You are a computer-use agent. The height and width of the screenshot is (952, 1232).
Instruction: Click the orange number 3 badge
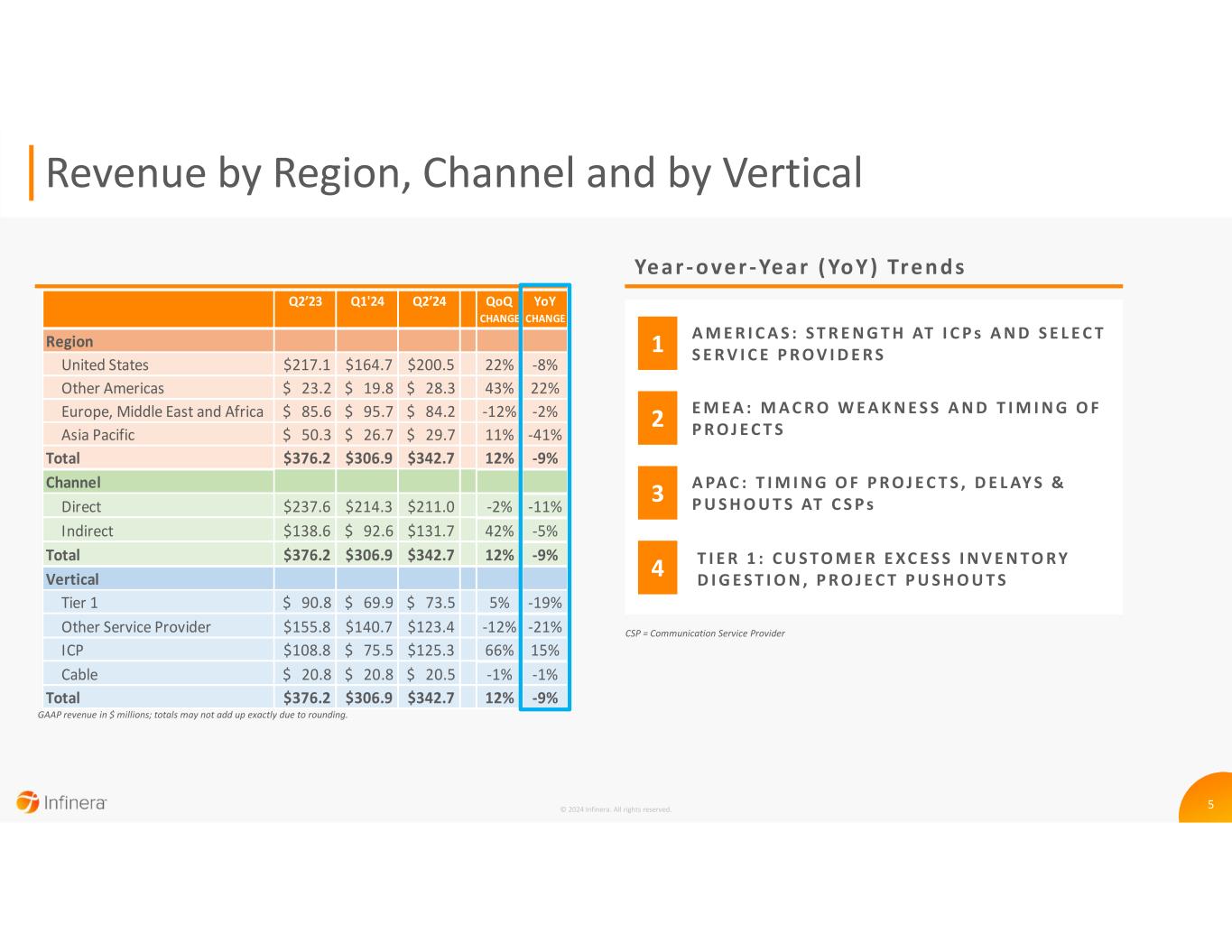click(x=657, y=493)
